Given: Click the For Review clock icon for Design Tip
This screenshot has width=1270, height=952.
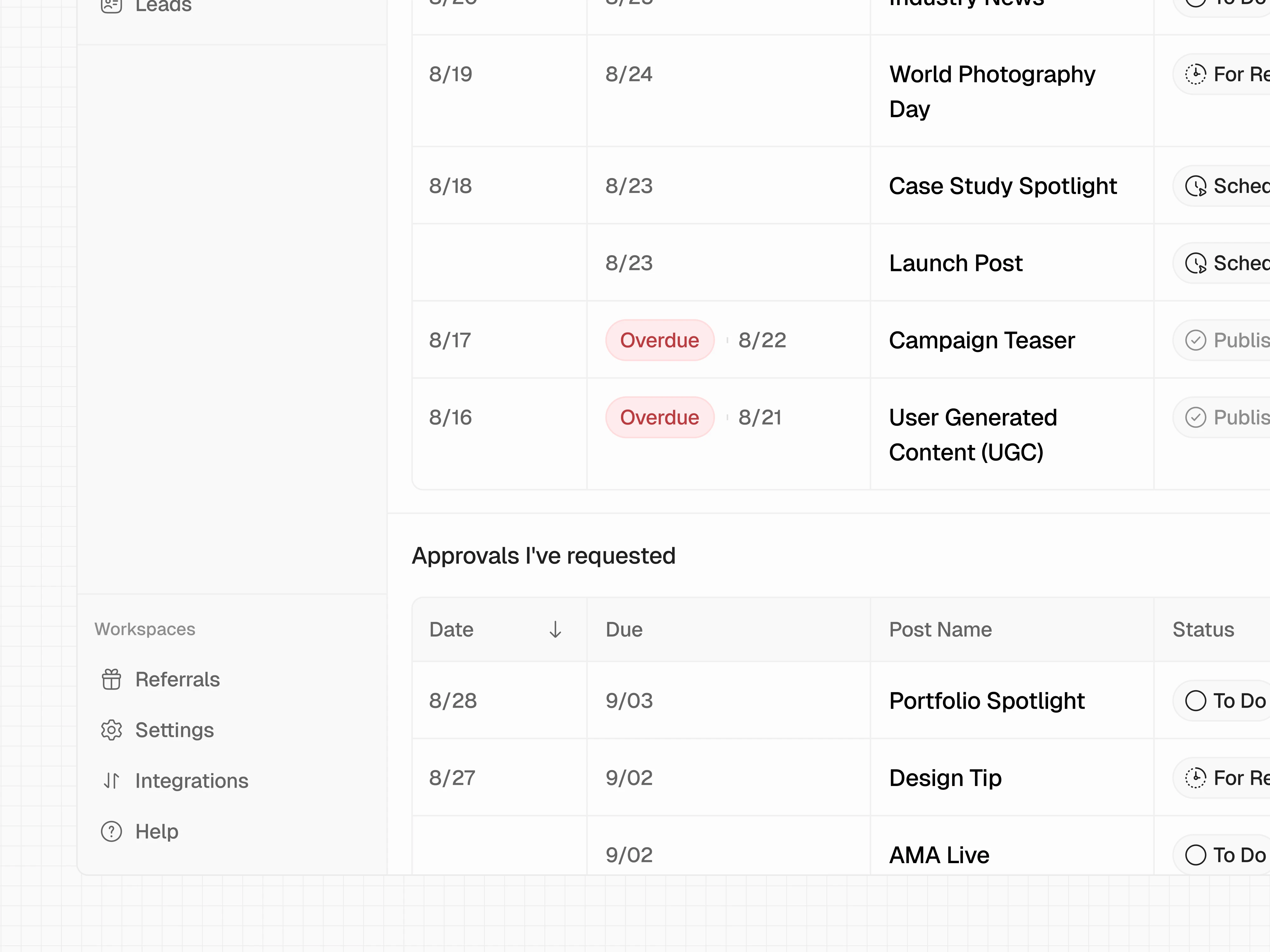Looking at the screenshot, I should click(1196, 778).
